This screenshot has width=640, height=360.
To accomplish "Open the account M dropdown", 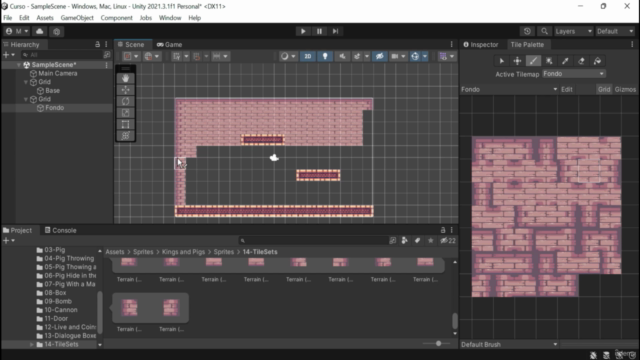I will [x=17, y=31].
